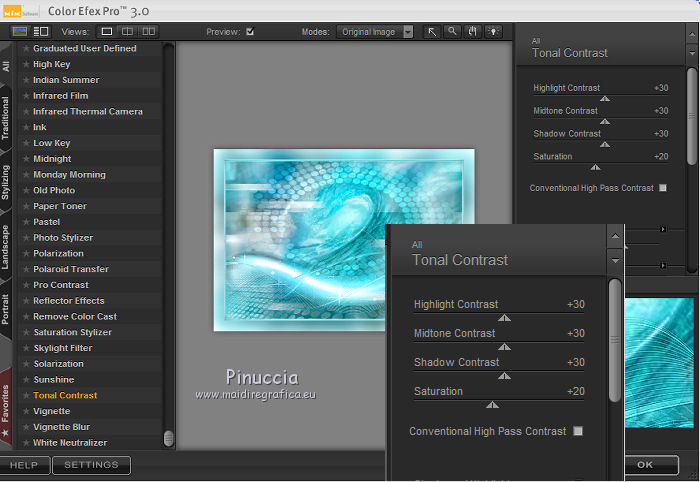Screen dimensions: 700x482
Task: Click the star beside Photo Stylizer
Action: coord(26,237)
